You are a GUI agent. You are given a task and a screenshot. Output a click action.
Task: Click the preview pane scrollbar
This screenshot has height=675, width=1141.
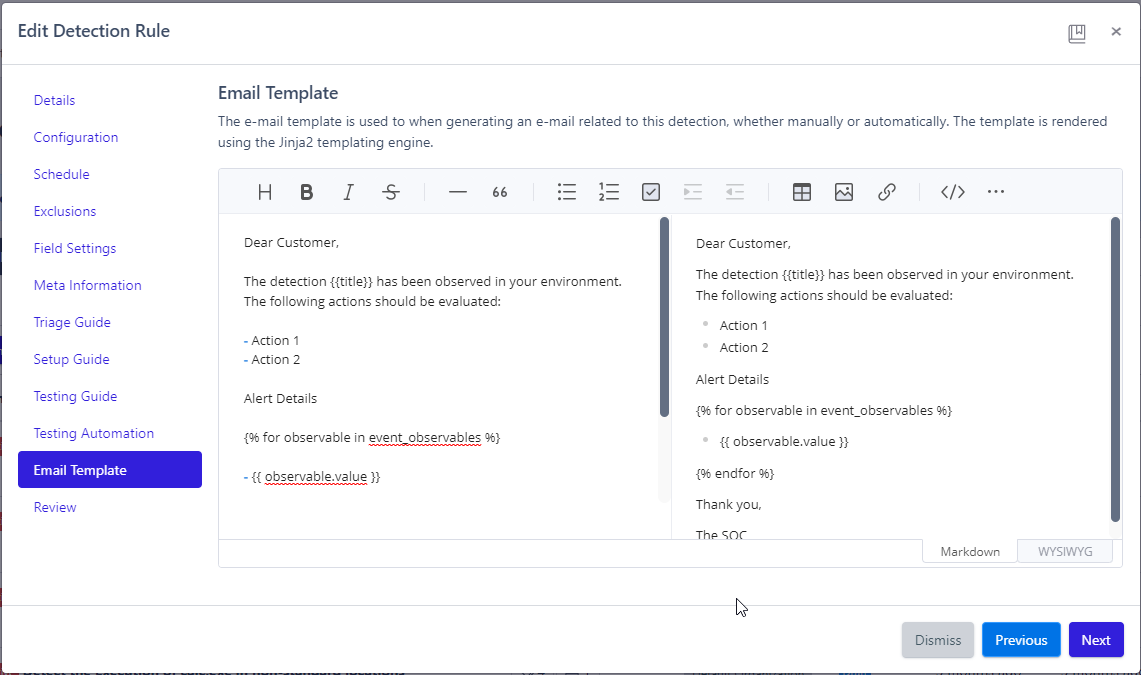[1116, 369]
